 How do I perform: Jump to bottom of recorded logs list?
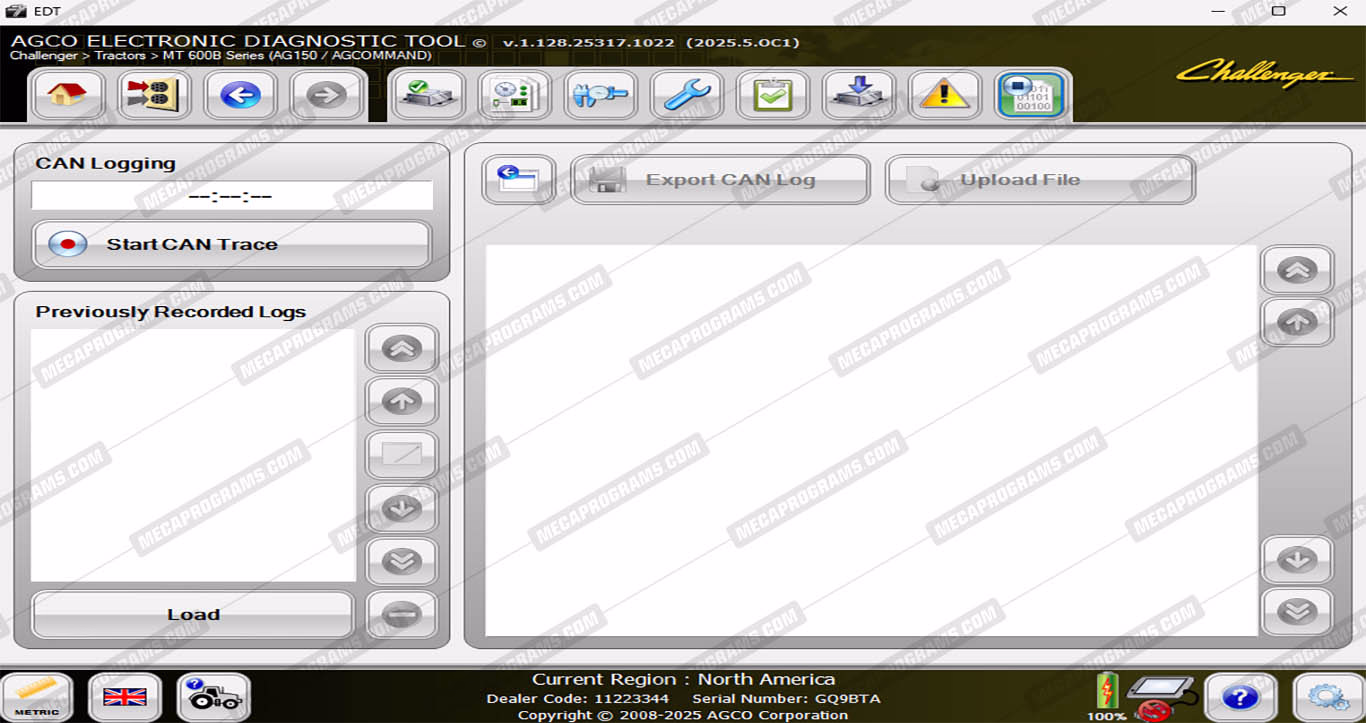coord(402,561)
